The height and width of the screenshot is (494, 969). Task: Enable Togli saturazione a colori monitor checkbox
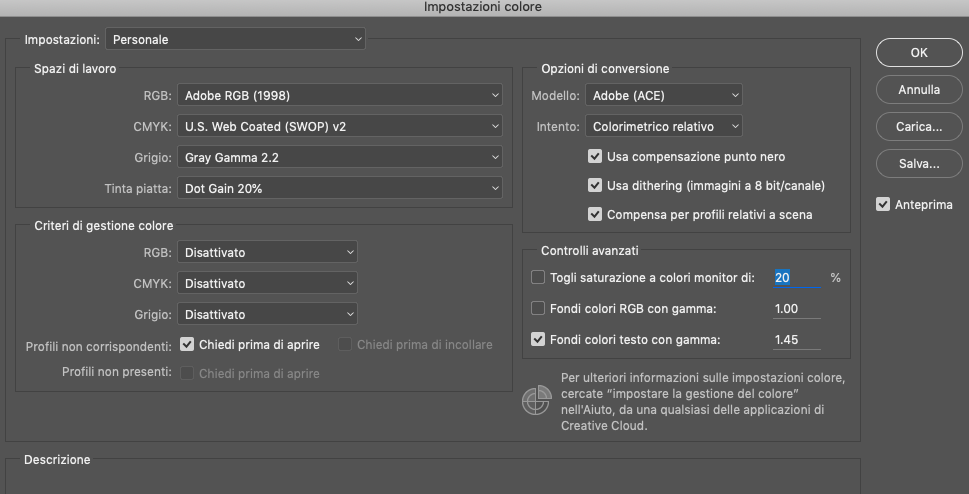coord(538,278)
